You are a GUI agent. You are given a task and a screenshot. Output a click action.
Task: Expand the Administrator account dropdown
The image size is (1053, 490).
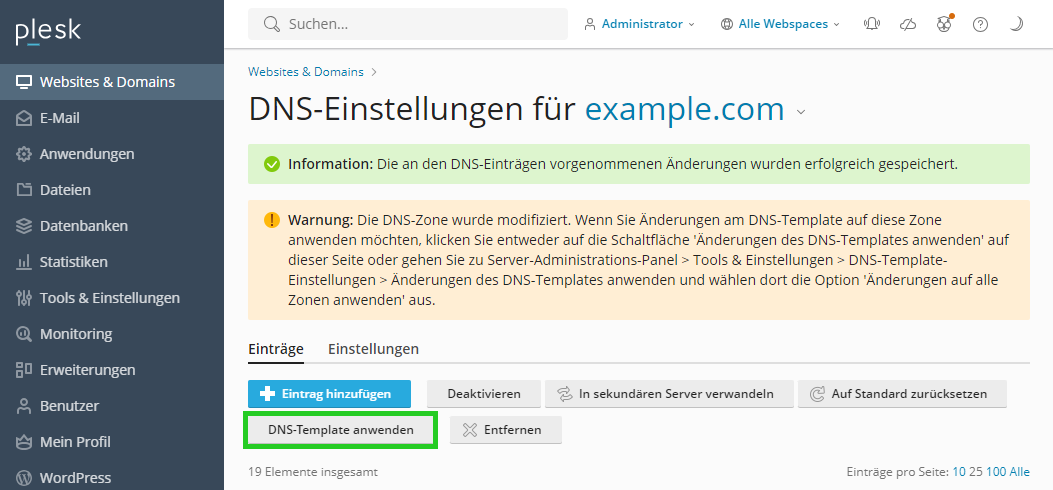(639, 24)
